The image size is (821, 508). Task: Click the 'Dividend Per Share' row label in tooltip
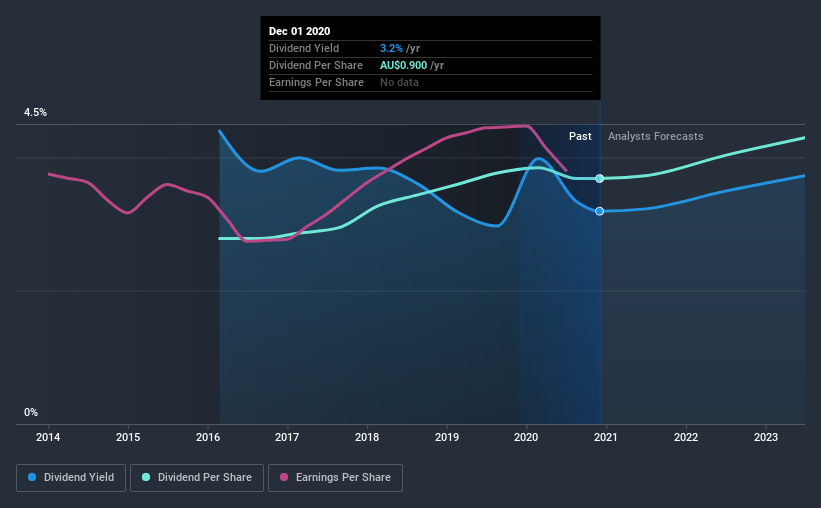click(x=316, y=65)
